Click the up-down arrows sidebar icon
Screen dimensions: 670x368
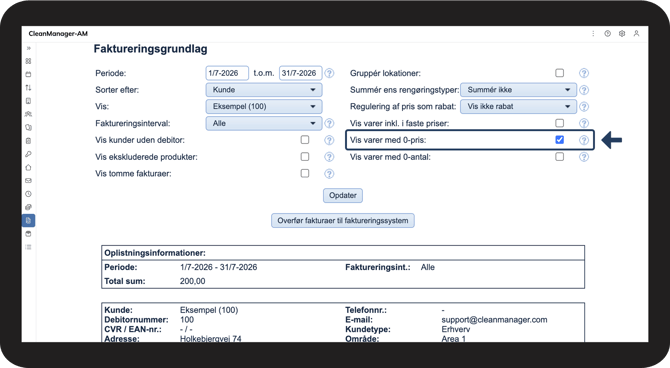coord(28,88)
